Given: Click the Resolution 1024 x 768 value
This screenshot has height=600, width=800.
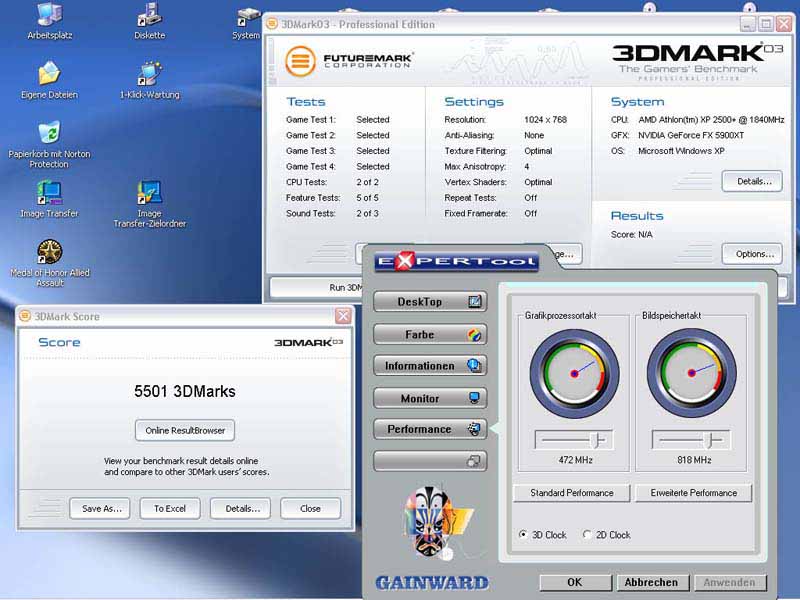Looking at the screenshot, I should [x=545, y=120].
